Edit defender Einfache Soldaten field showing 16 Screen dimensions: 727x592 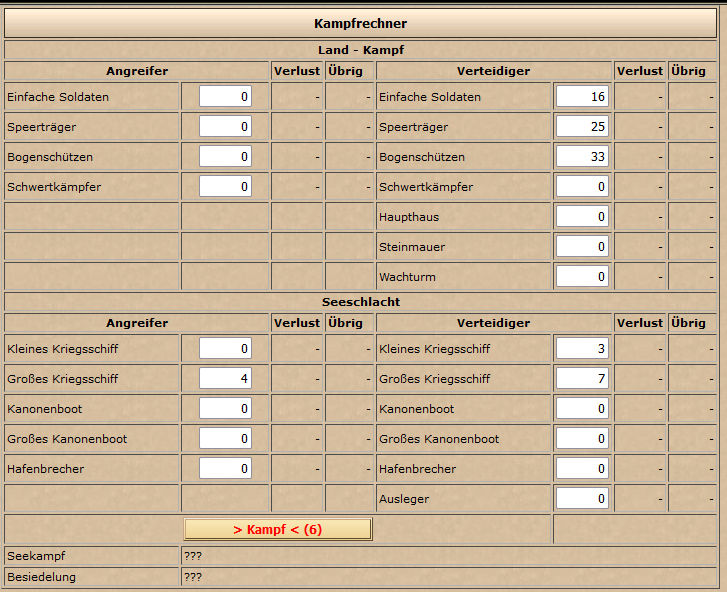(x=582, y=97)
